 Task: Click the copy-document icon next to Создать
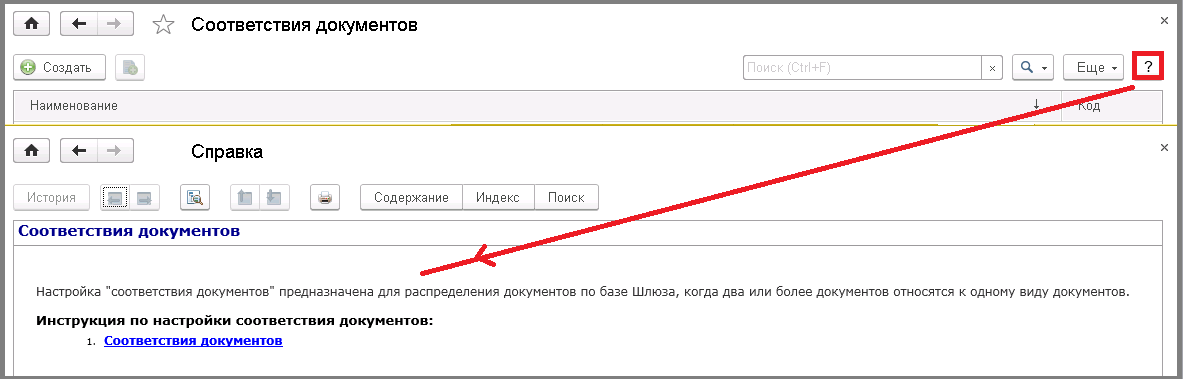point(130,67)
